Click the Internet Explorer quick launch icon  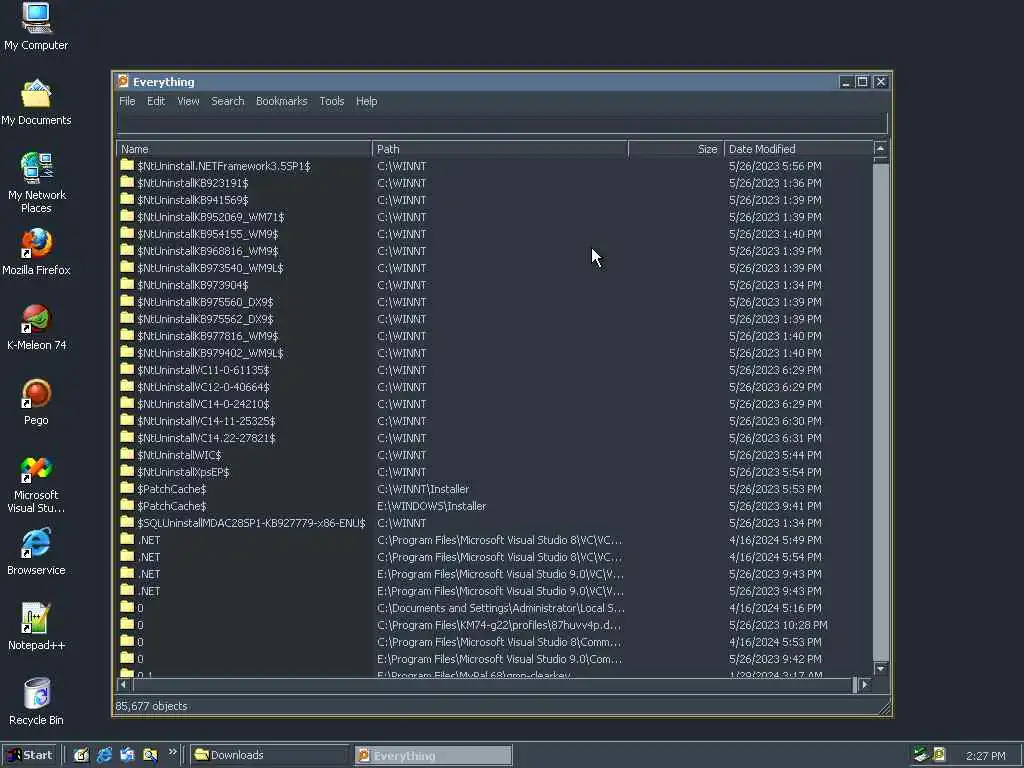click(x=104, y=755)
